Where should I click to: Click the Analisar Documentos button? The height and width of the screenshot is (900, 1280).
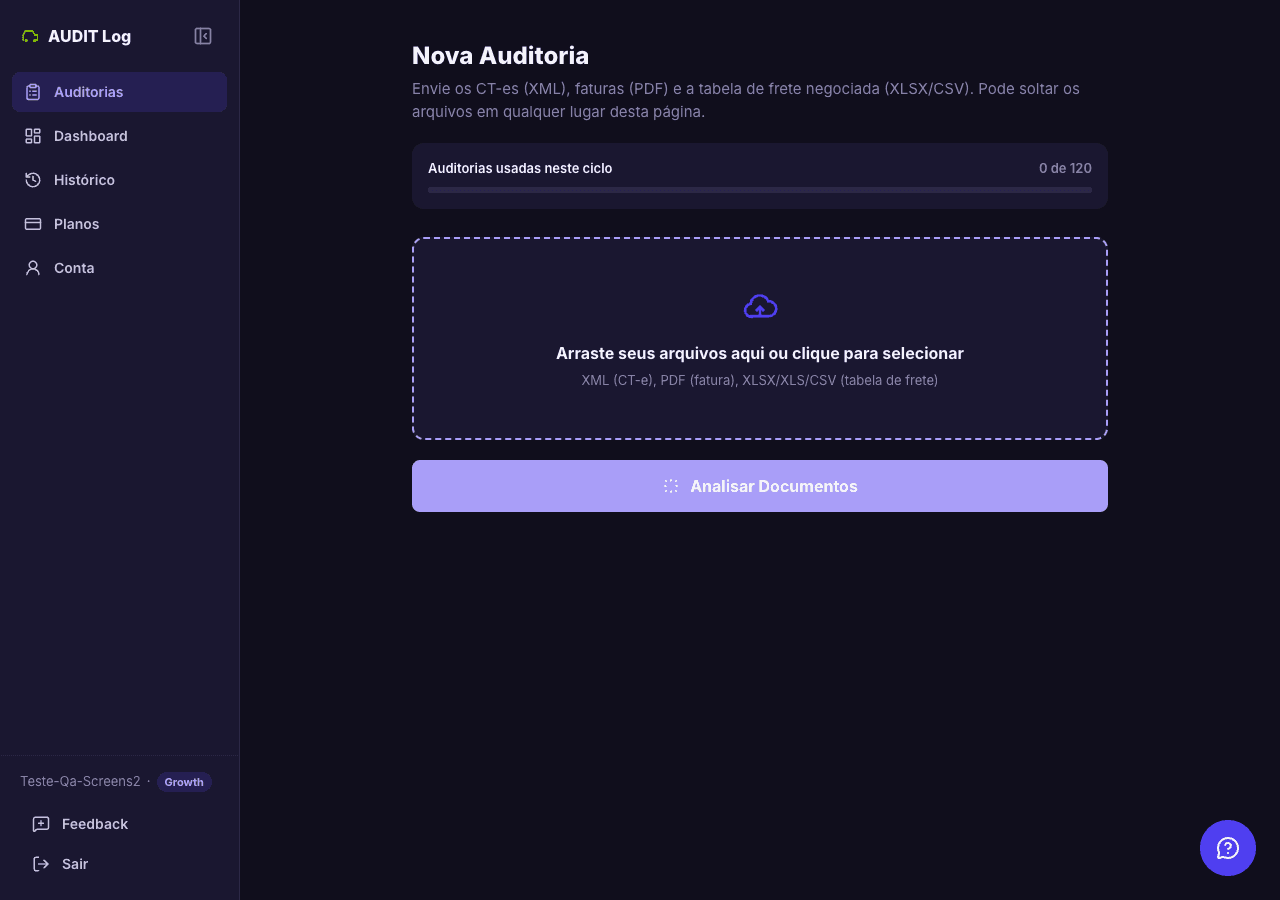click(760, 486)
